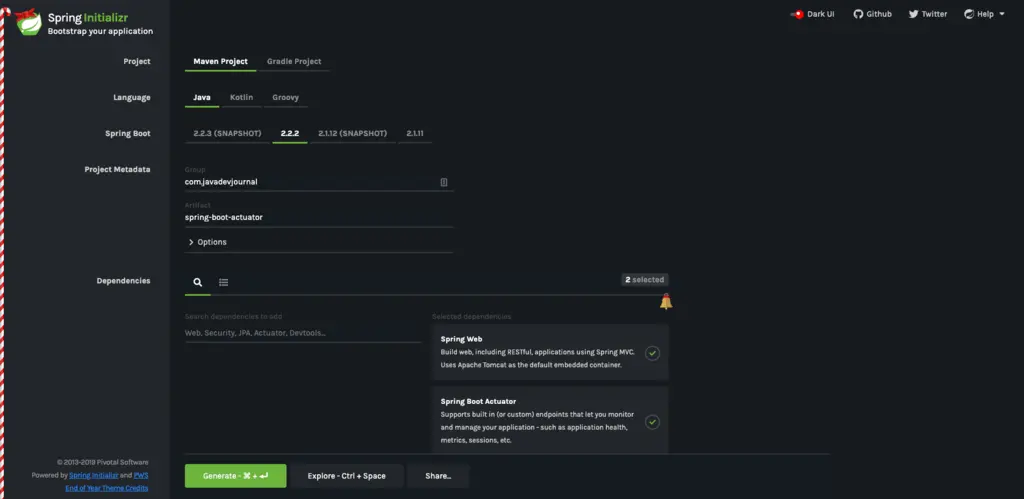Switch to the dependency list view icon
The width and height of the screenshot is (1024, 499).
point(223,282)
